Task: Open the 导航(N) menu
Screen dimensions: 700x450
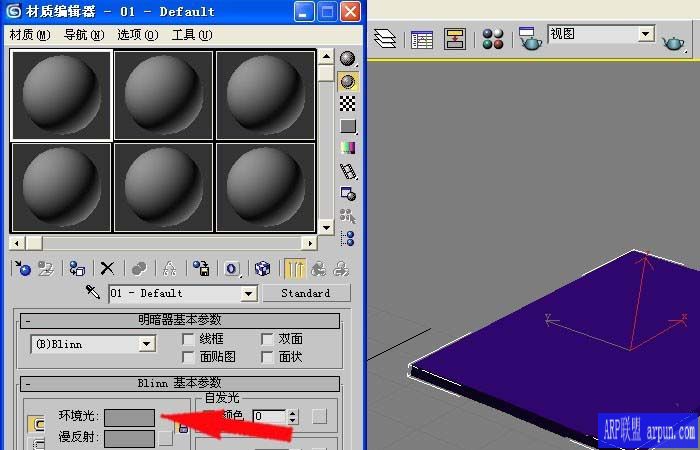Action: tap(84, 35)
